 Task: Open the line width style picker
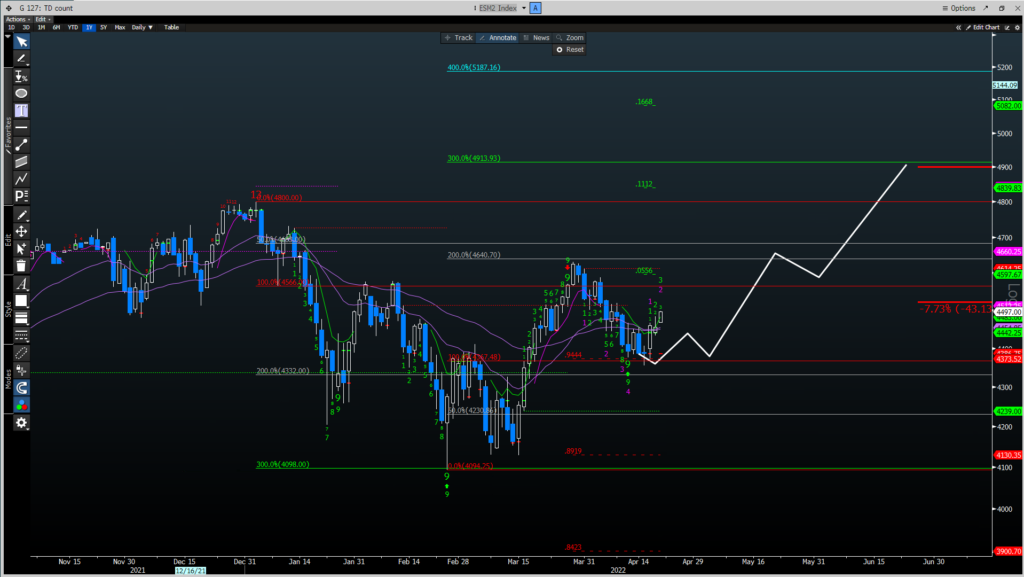click(22, 318)
